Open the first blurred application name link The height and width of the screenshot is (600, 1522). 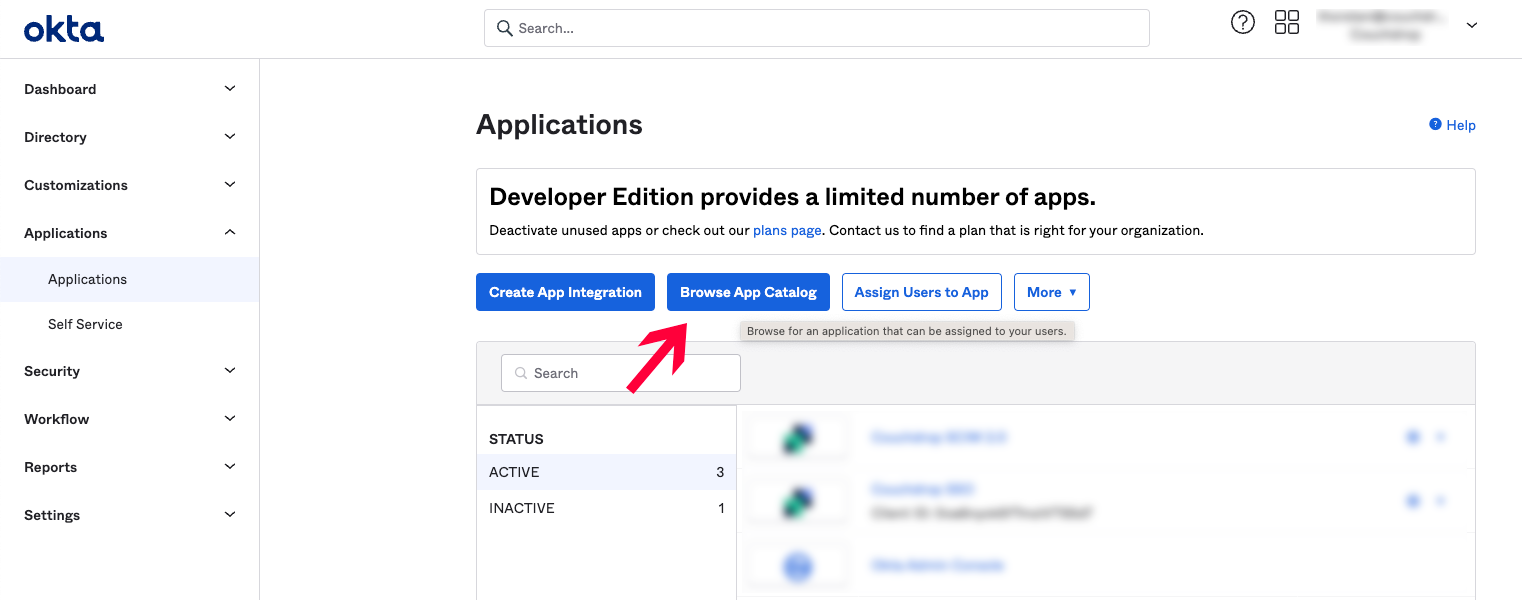pyautogui.click(x=939, y=437)
